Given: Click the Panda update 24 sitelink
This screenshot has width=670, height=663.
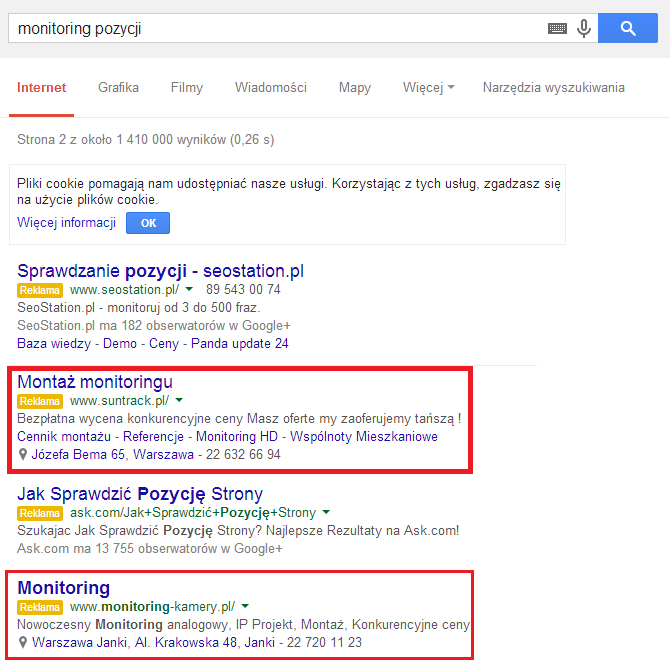Looking at the screenshot, I should (x=241, y=343).
